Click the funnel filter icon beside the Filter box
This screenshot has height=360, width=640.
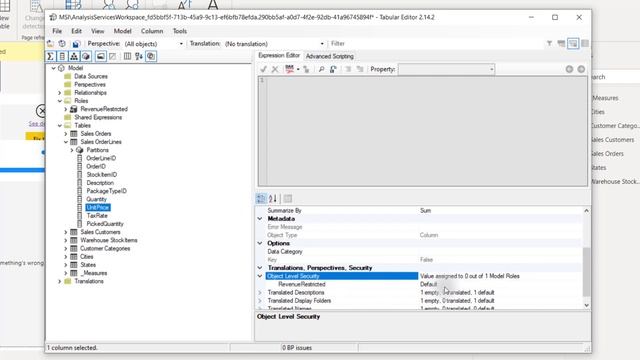549,43
